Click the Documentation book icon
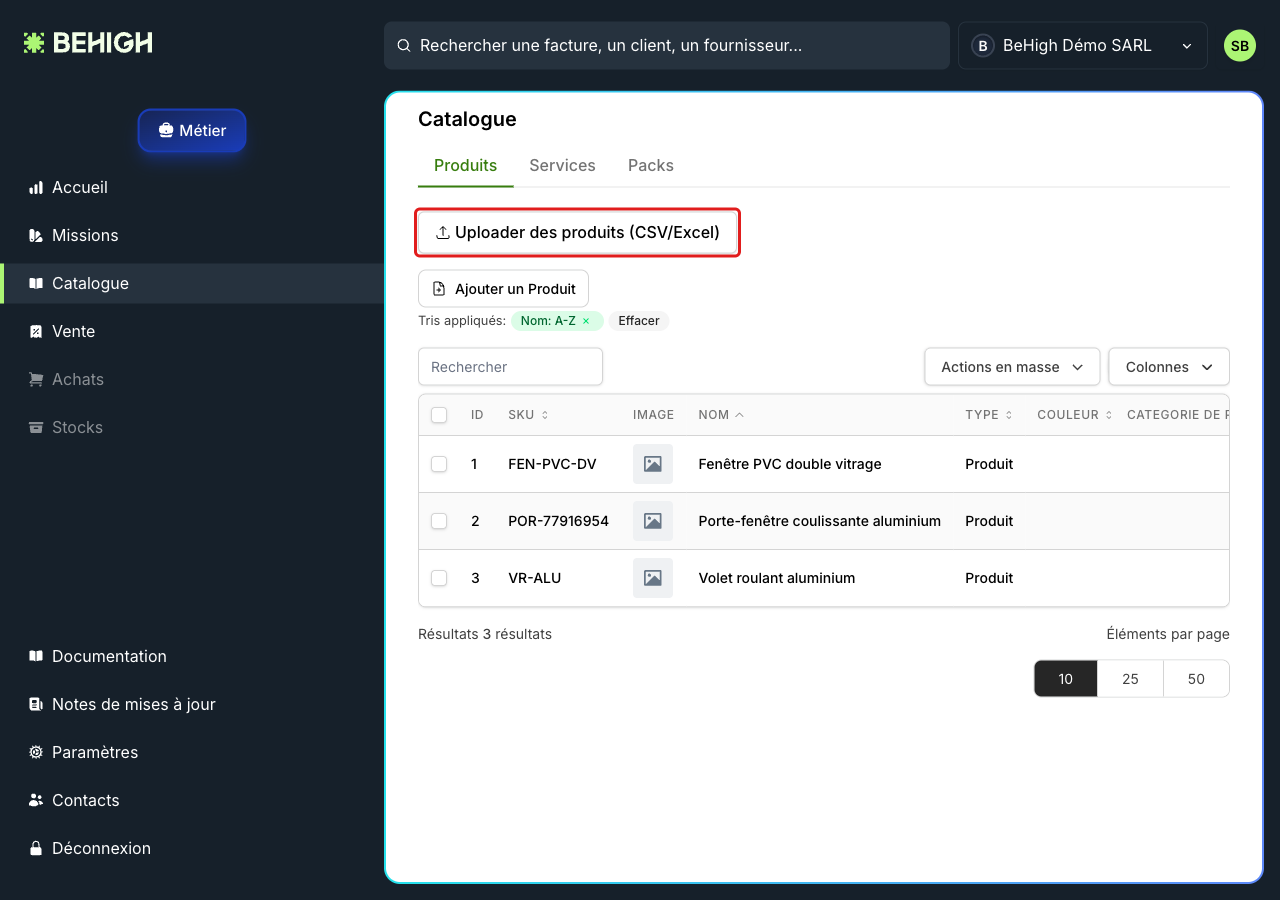The width and height of the screenshot is (1280, 900). [36, 657]
